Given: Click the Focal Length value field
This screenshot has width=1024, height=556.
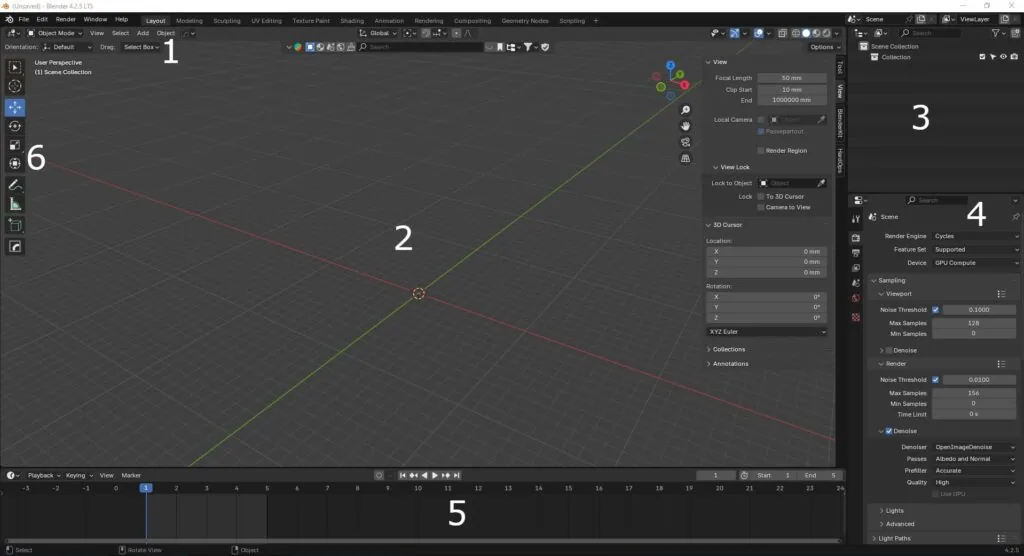Looking at the screenshot, I should tap(792, 78).
